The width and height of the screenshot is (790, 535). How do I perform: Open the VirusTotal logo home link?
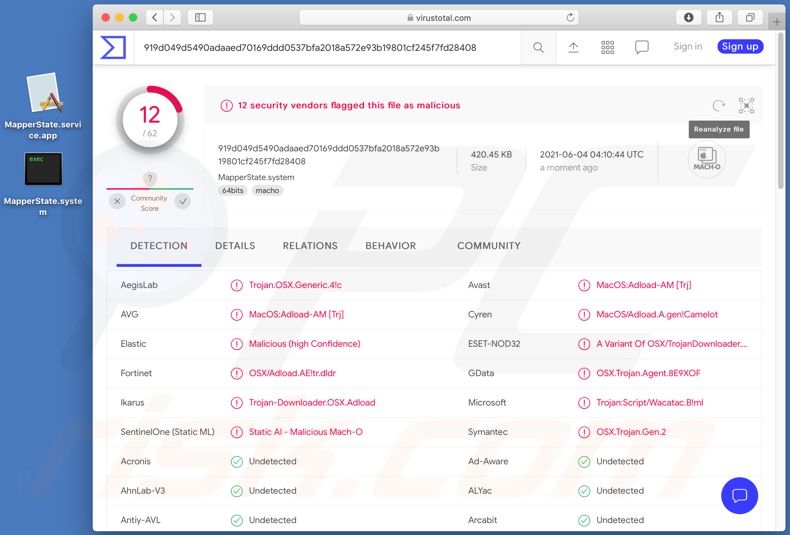pyautogui.click(x=113, y=47)
